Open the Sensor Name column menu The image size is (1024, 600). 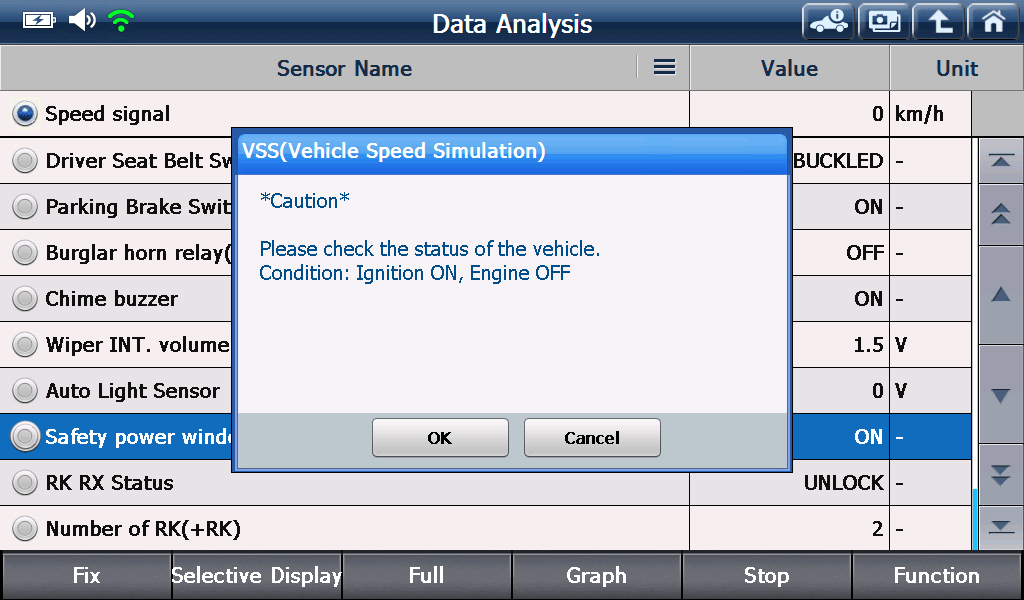pyautogui.click(x=664, y=67)
